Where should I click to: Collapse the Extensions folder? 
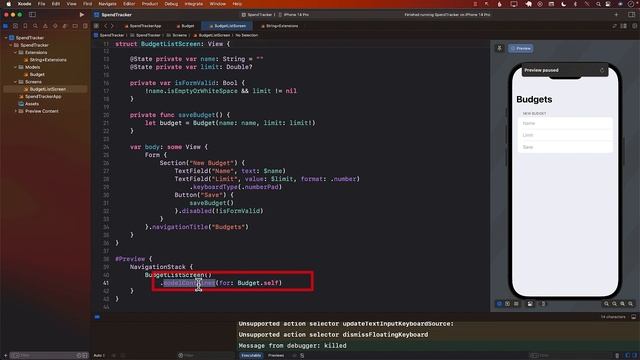[16, 52]
